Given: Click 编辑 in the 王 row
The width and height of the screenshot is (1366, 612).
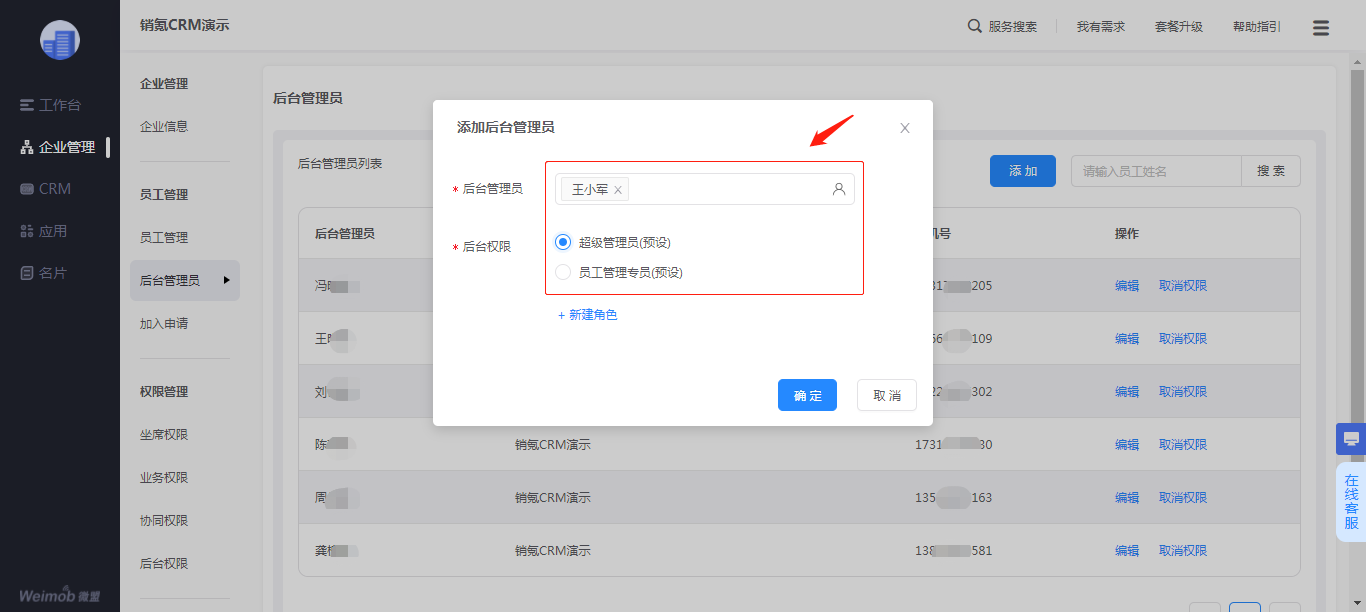Looking at the screenshot, I should 1127,339.
